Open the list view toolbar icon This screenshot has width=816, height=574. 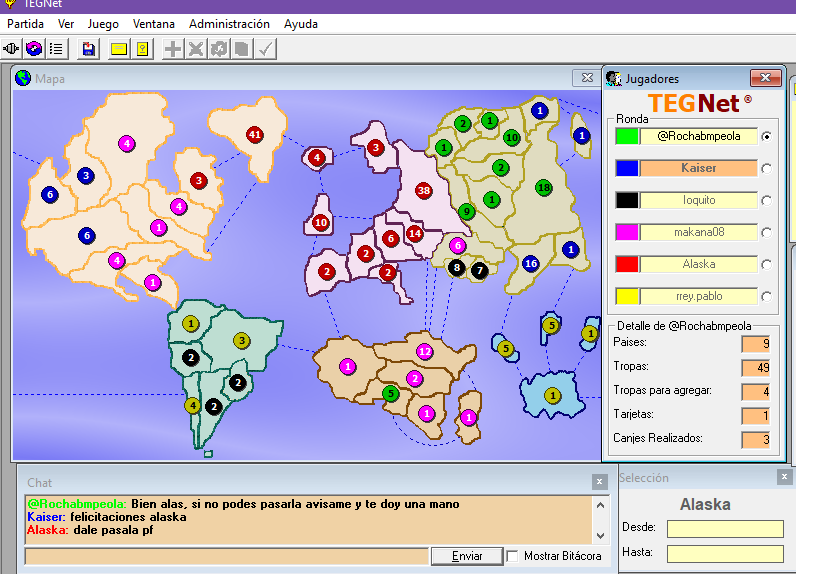[56, 48]
